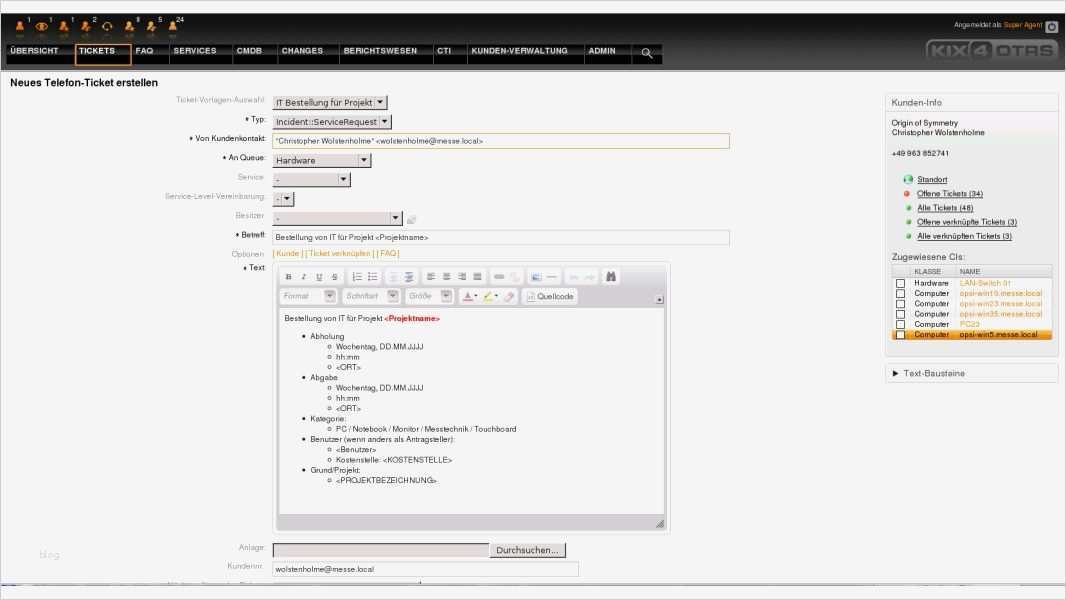Click the eye watched-tickets icon in top toolbar
The height and width of the screenshot is (600, 1066).
41,27
